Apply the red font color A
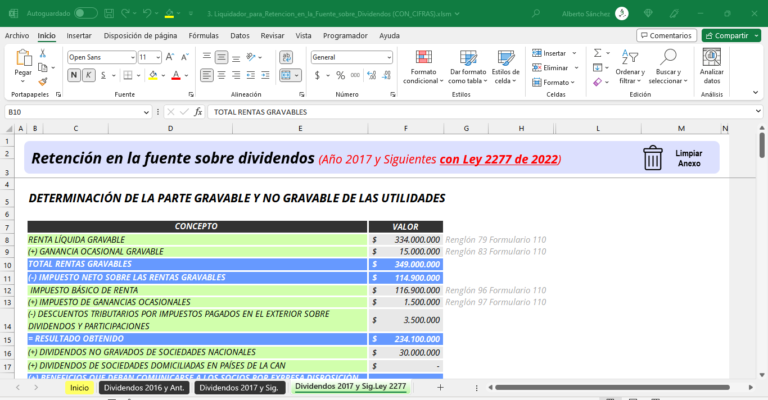The image size is (768, 400). 176,75
